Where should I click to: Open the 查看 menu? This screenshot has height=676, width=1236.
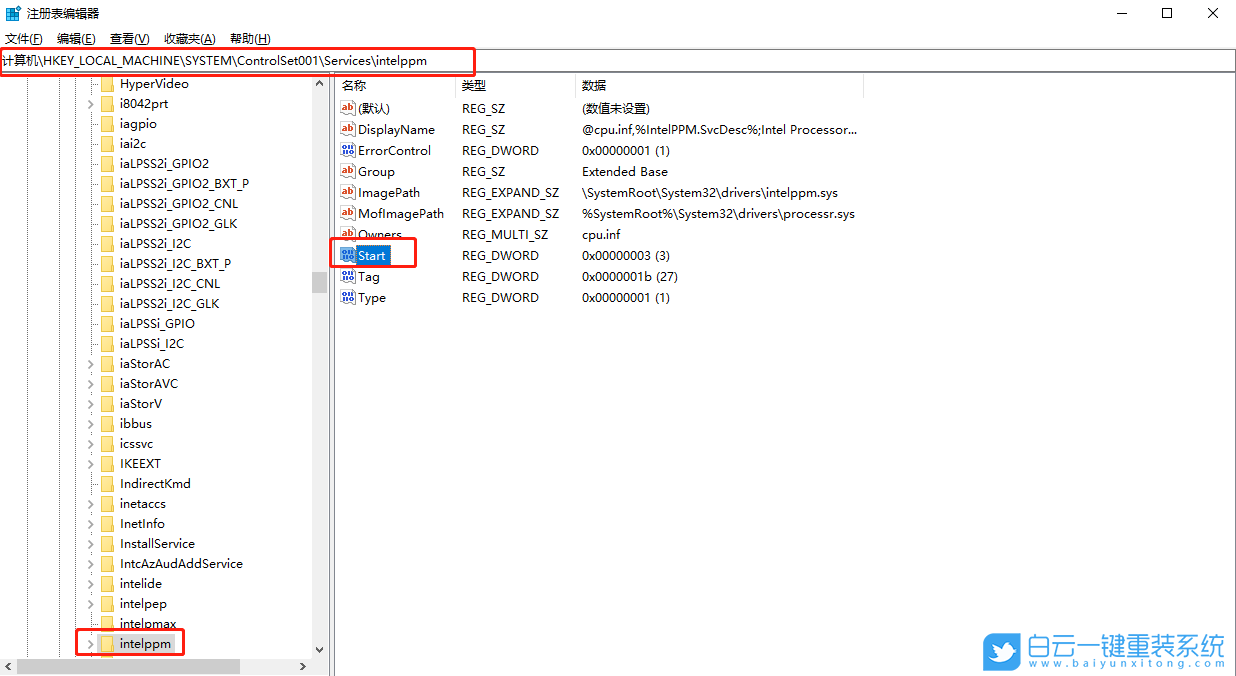pos(127,39)
